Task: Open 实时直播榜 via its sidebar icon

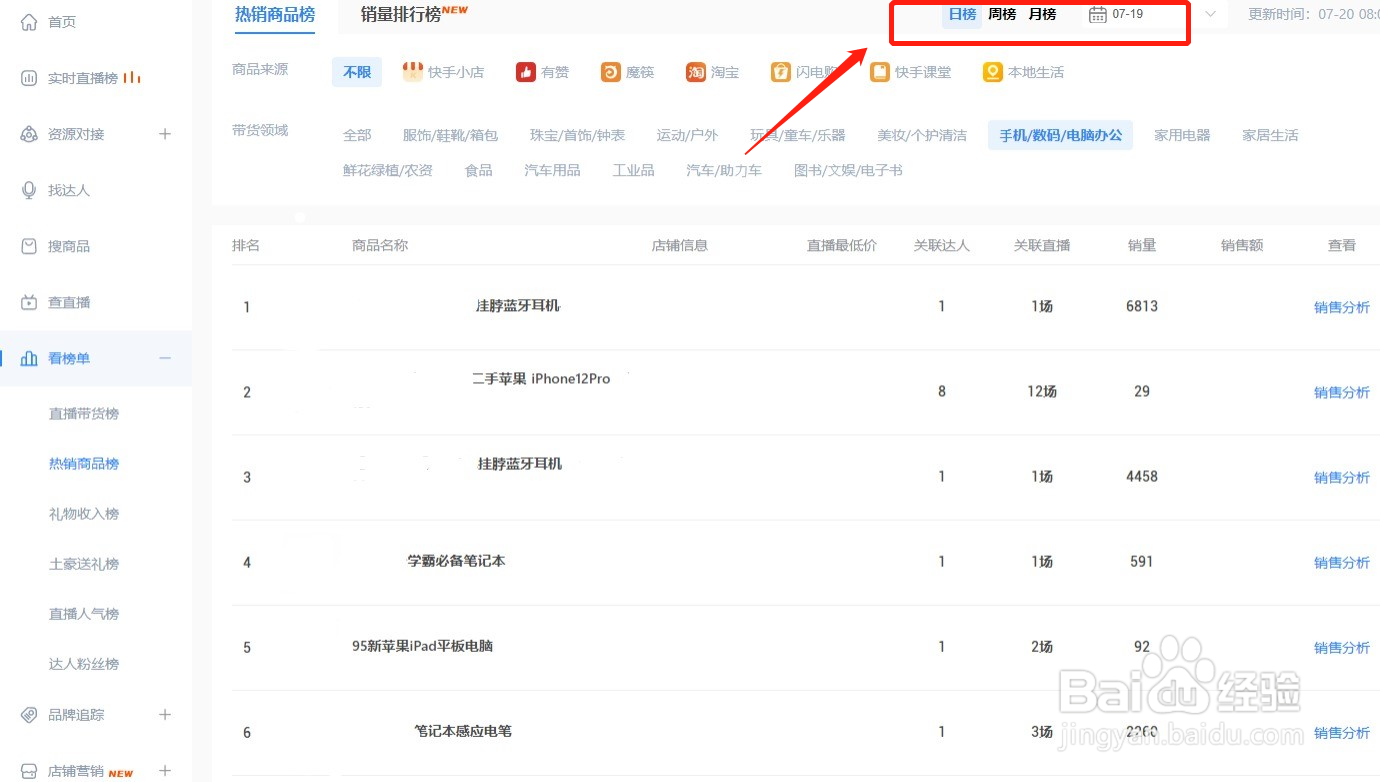Action: point(29,77)
